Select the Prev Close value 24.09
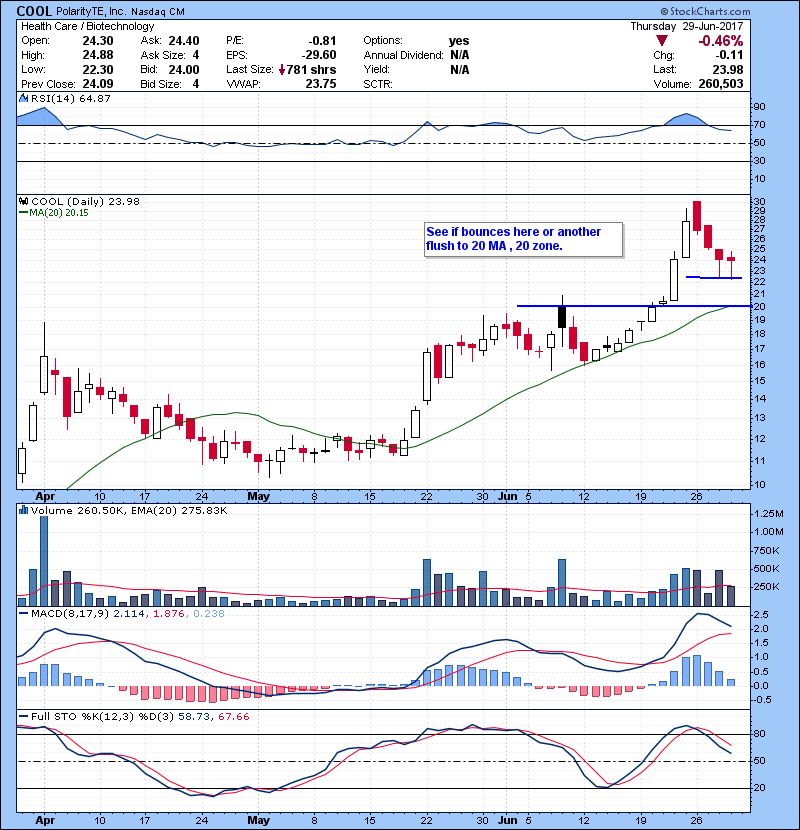This screenshot has height=830, width=800. [x=98, y=84]
